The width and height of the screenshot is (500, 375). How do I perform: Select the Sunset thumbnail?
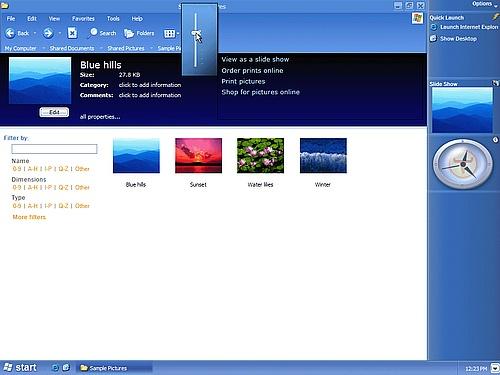pyautogui.click(x=198, y=156)
